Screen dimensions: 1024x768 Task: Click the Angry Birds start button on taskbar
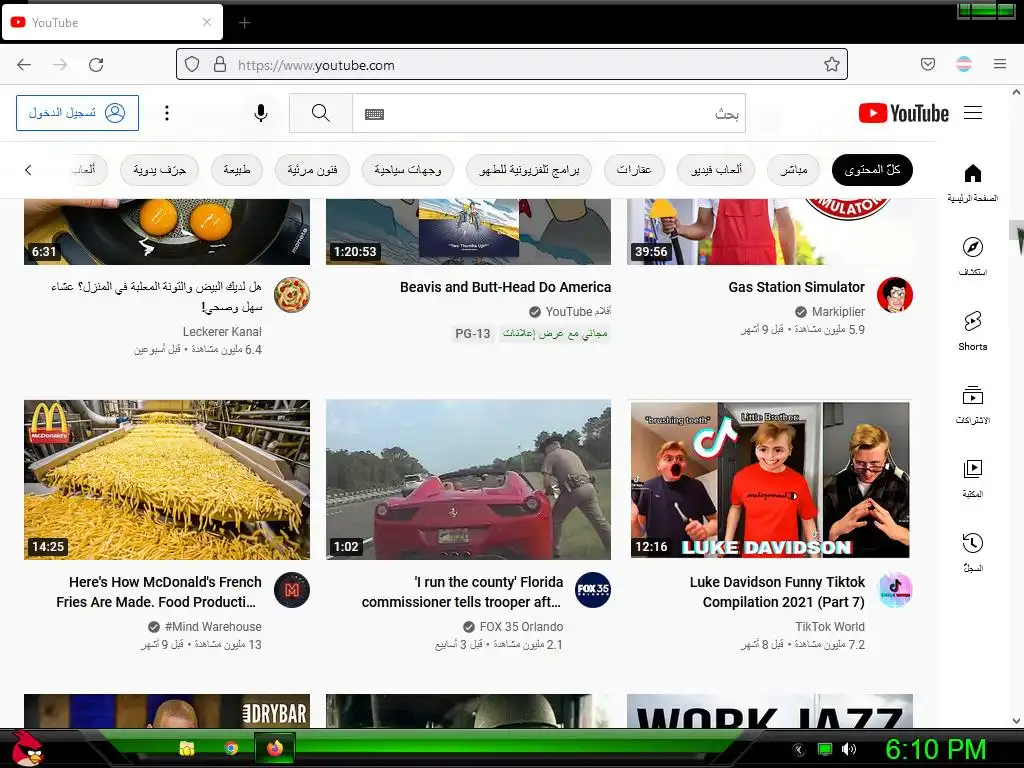pyautogui.click(x=27, y=748)
